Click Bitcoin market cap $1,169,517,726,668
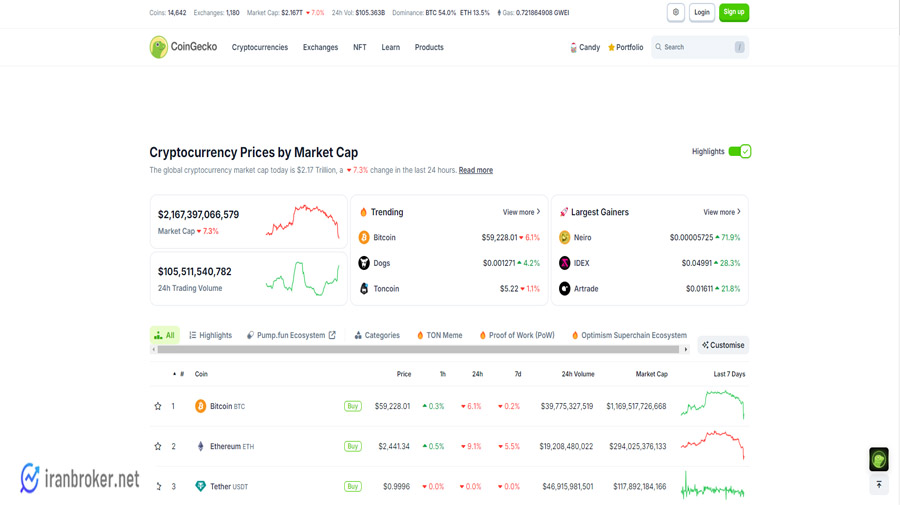This screenshot has width=900, height=505. pos(636,406)
